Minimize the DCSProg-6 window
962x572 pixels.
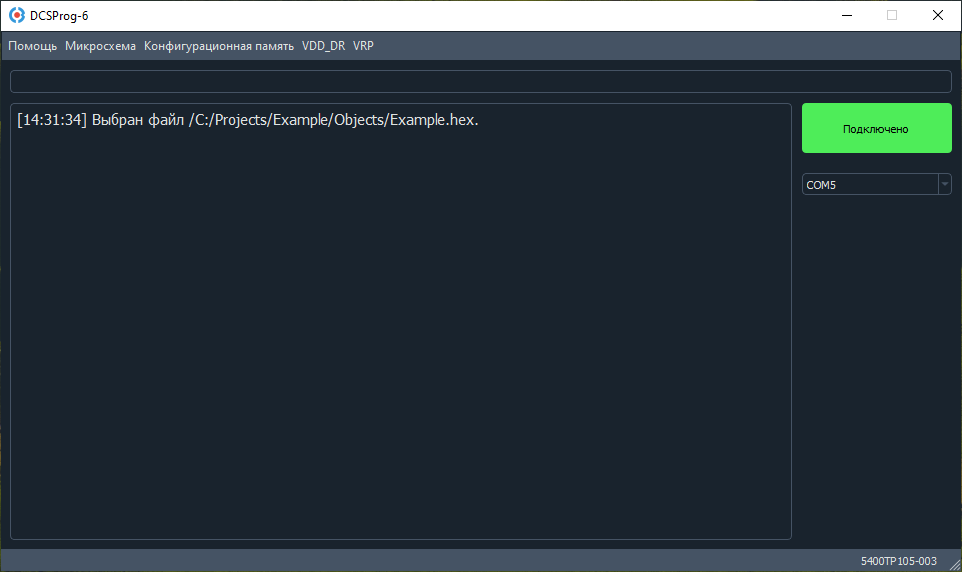(847, 15)
